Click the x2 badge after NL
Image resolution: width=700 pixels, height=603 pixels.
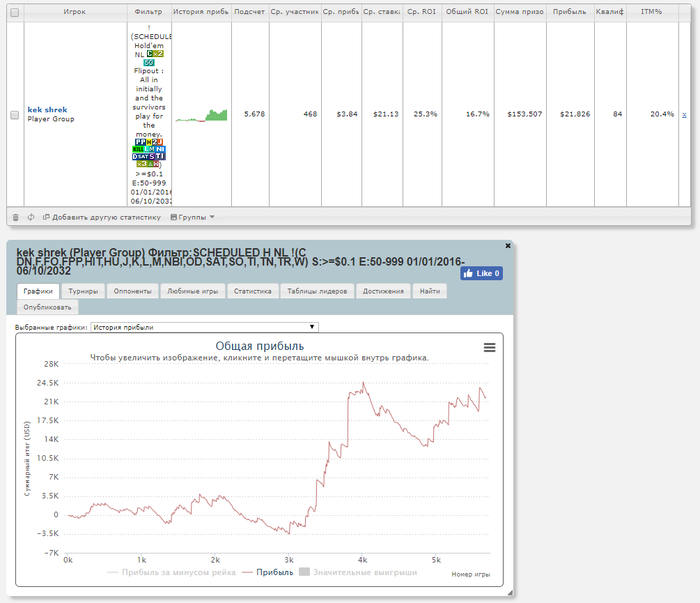(158, 54)
